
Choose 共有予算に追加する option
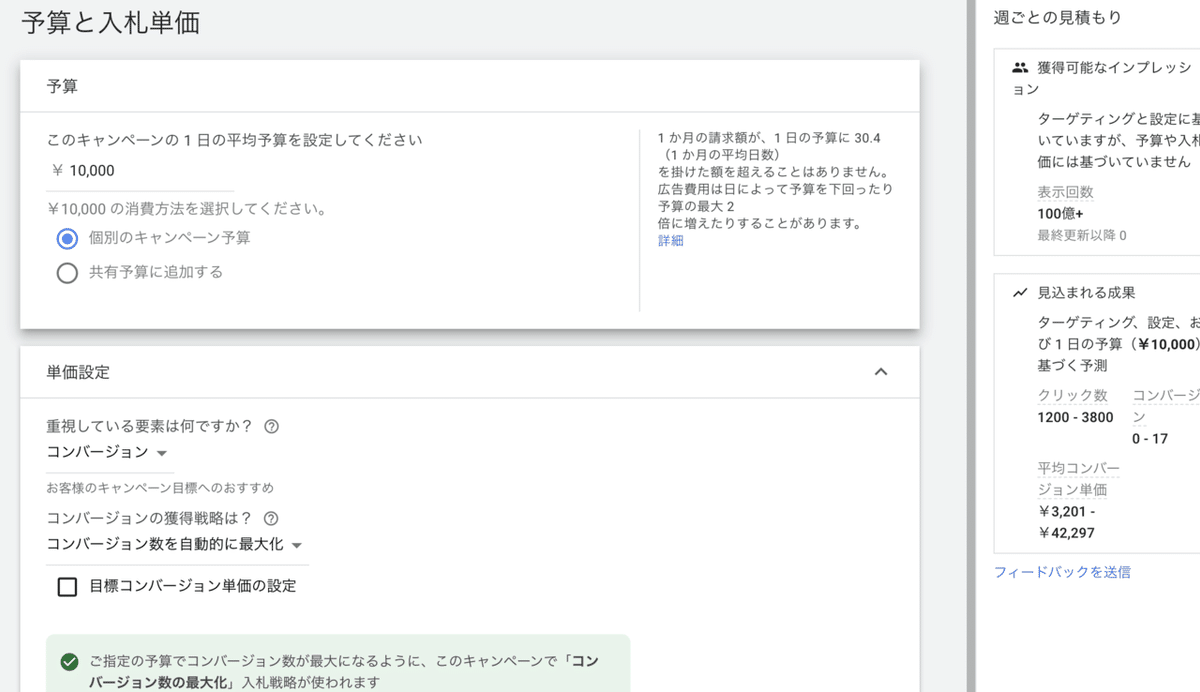[67, 271]
